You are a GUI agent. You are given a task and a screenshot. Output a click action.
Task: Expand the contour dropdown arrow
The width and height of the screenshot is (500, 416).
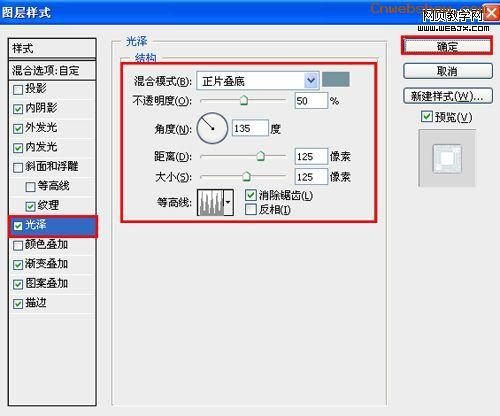[x=228, y=203]
